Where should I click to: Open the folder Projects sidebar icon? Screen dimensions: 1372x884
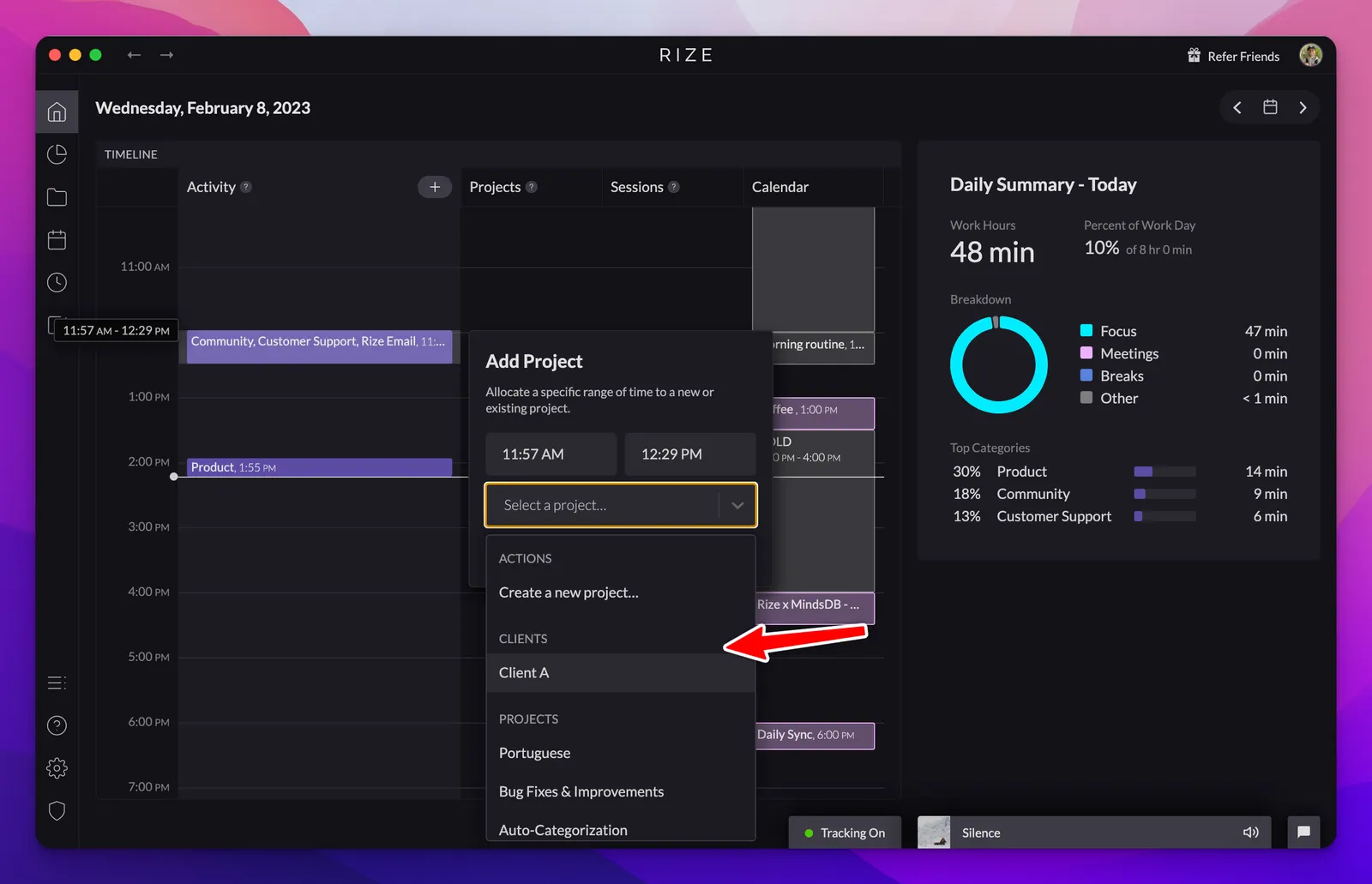coord(57,197)
